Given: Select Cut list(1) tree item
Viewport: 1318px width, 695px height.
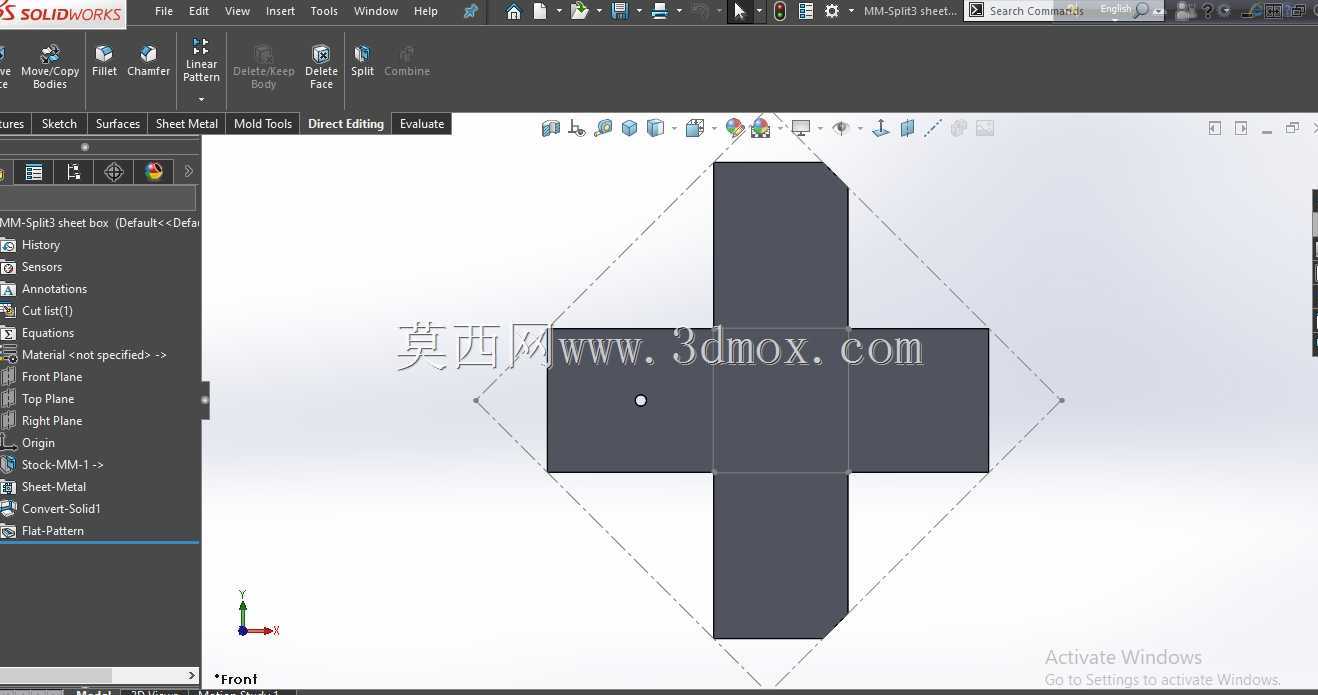Looking at the screenshot, I should click(x=47, y=311).
